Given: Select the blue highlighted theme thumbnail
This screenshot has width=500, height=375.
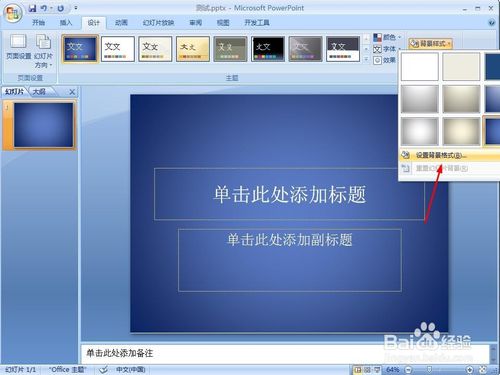Looking at the screenshot, I should 80,49.
